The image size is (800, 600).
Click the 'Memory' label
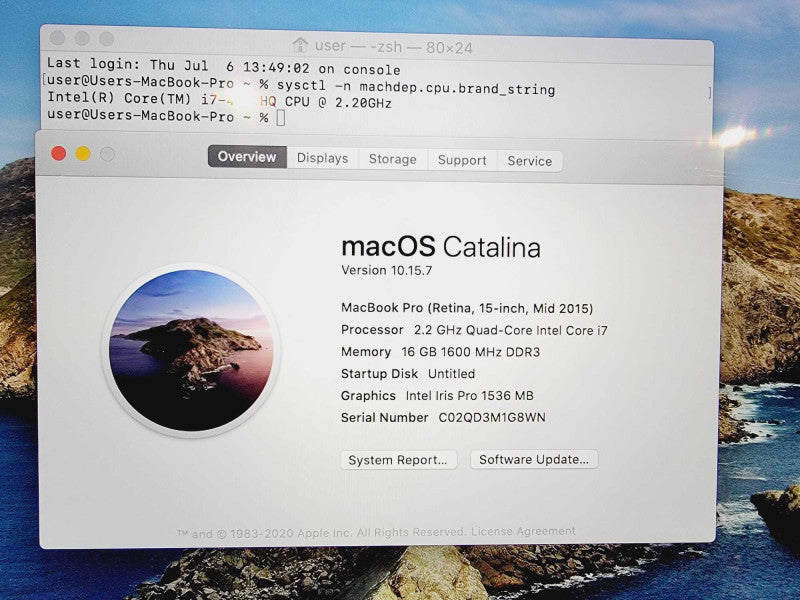(x=366, y=352)
